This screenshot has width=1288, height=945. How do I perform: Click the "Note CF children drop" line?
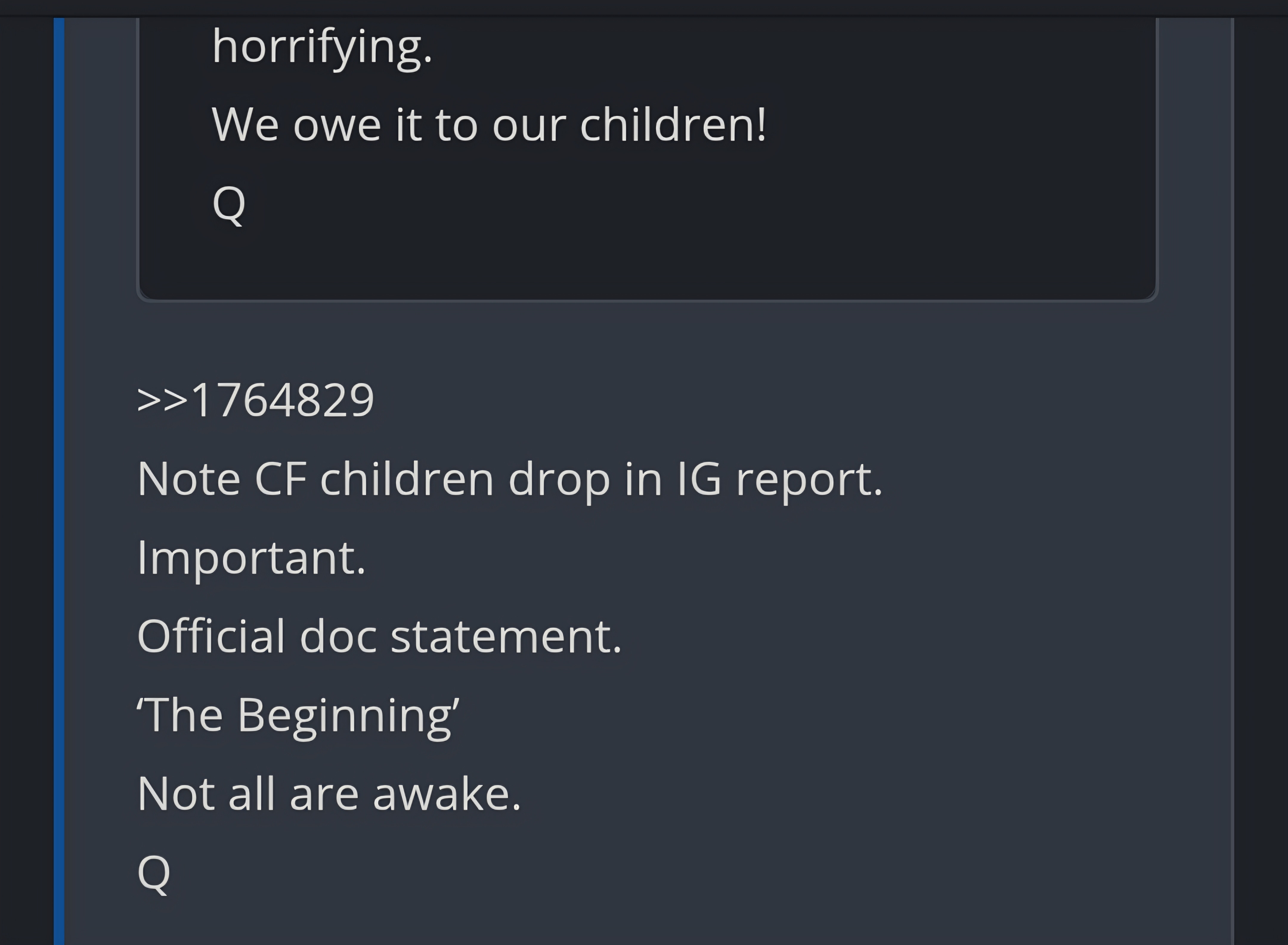(x=509, y=479)
